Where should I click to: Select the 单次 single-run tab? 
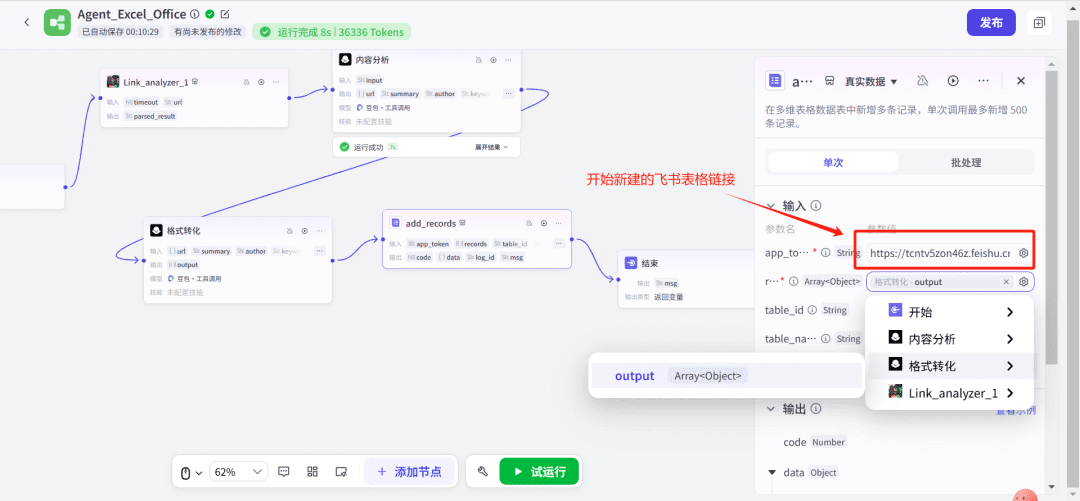[833, 162]
